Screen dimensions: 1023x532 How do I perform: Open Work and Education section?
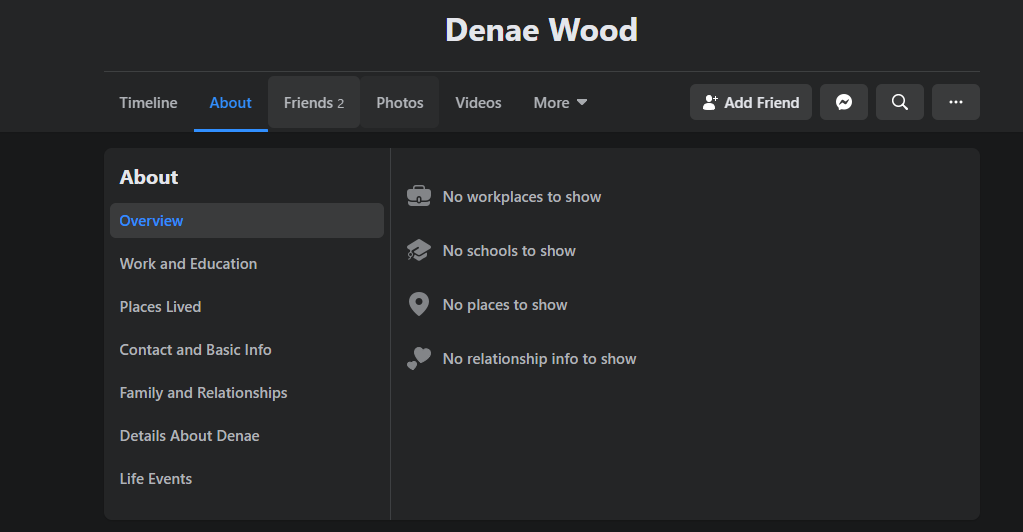tap(247, 264)
